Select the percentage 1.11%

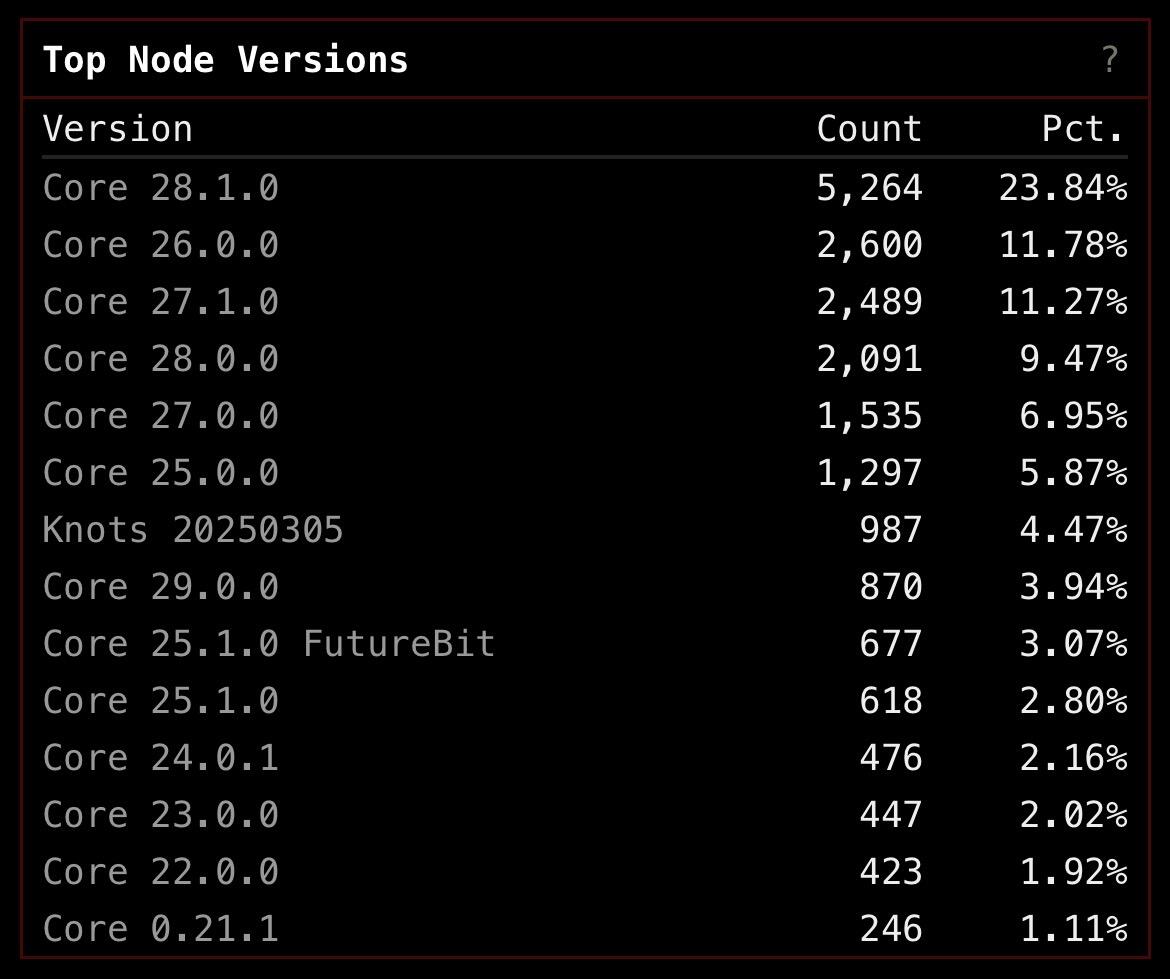(x=1074, y=929)
